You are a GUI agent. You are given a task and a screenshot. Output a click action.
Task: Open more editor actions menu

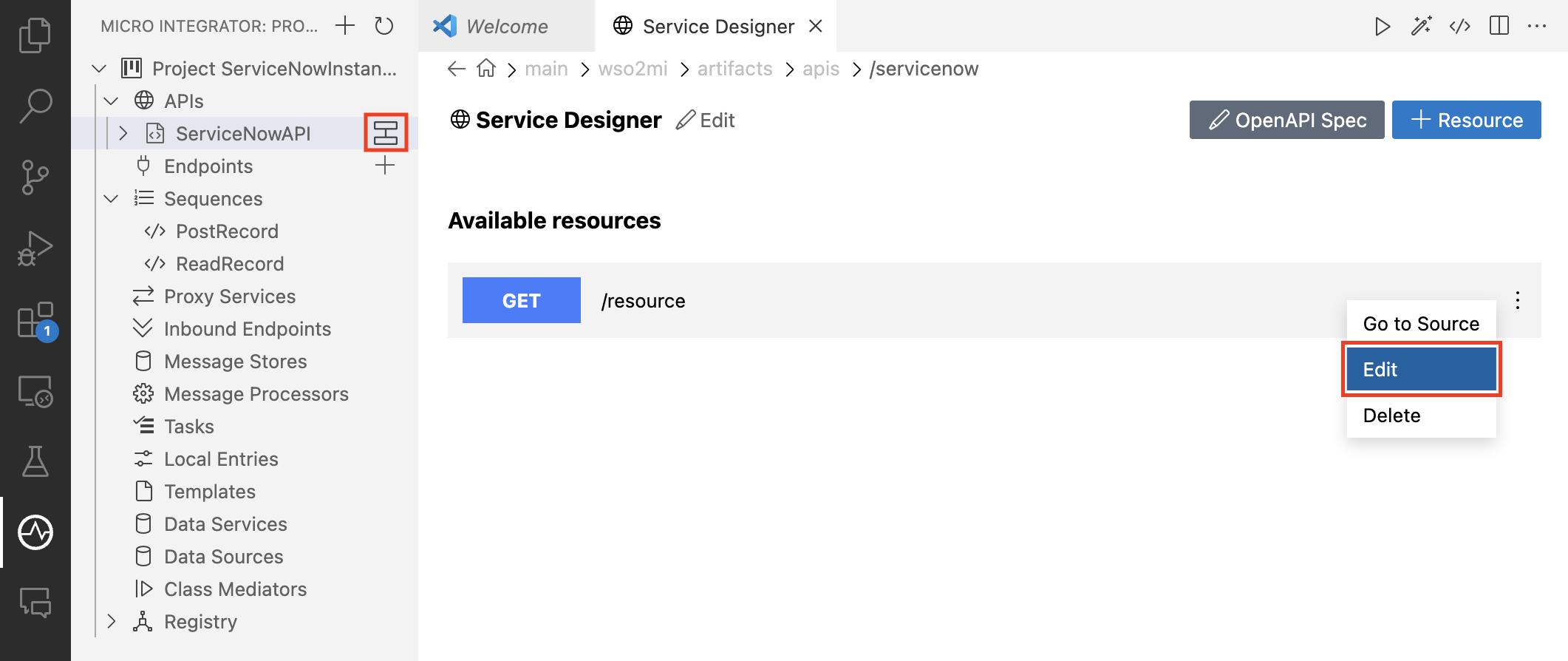1537,27
